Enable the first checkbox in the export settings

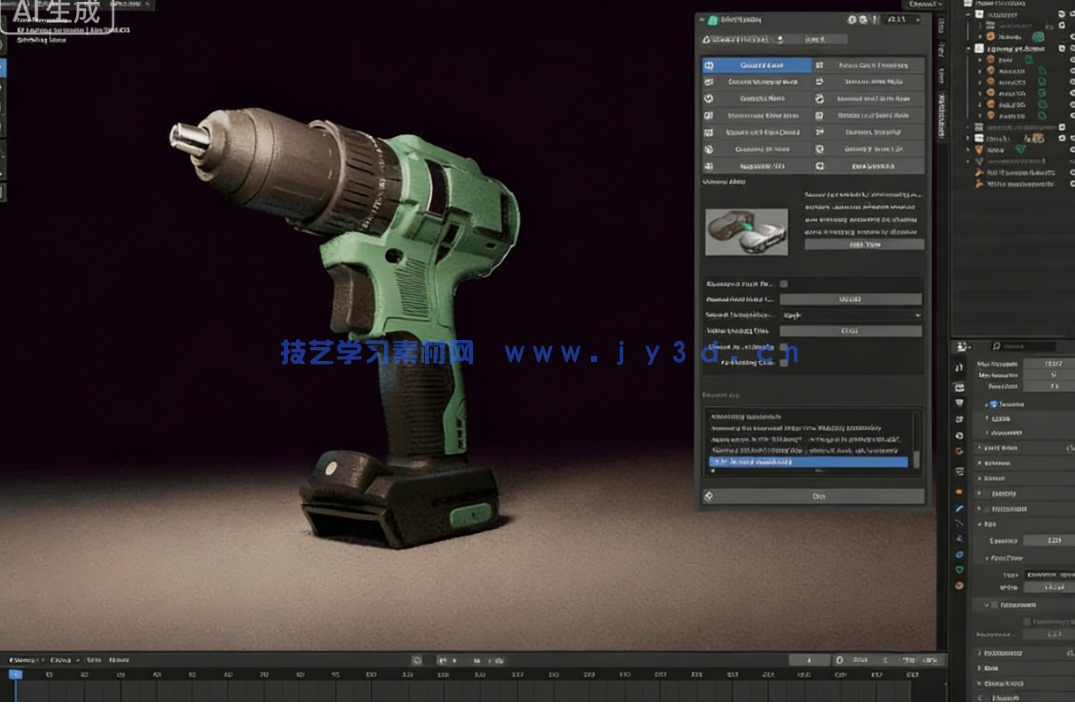tap(784, 283)
